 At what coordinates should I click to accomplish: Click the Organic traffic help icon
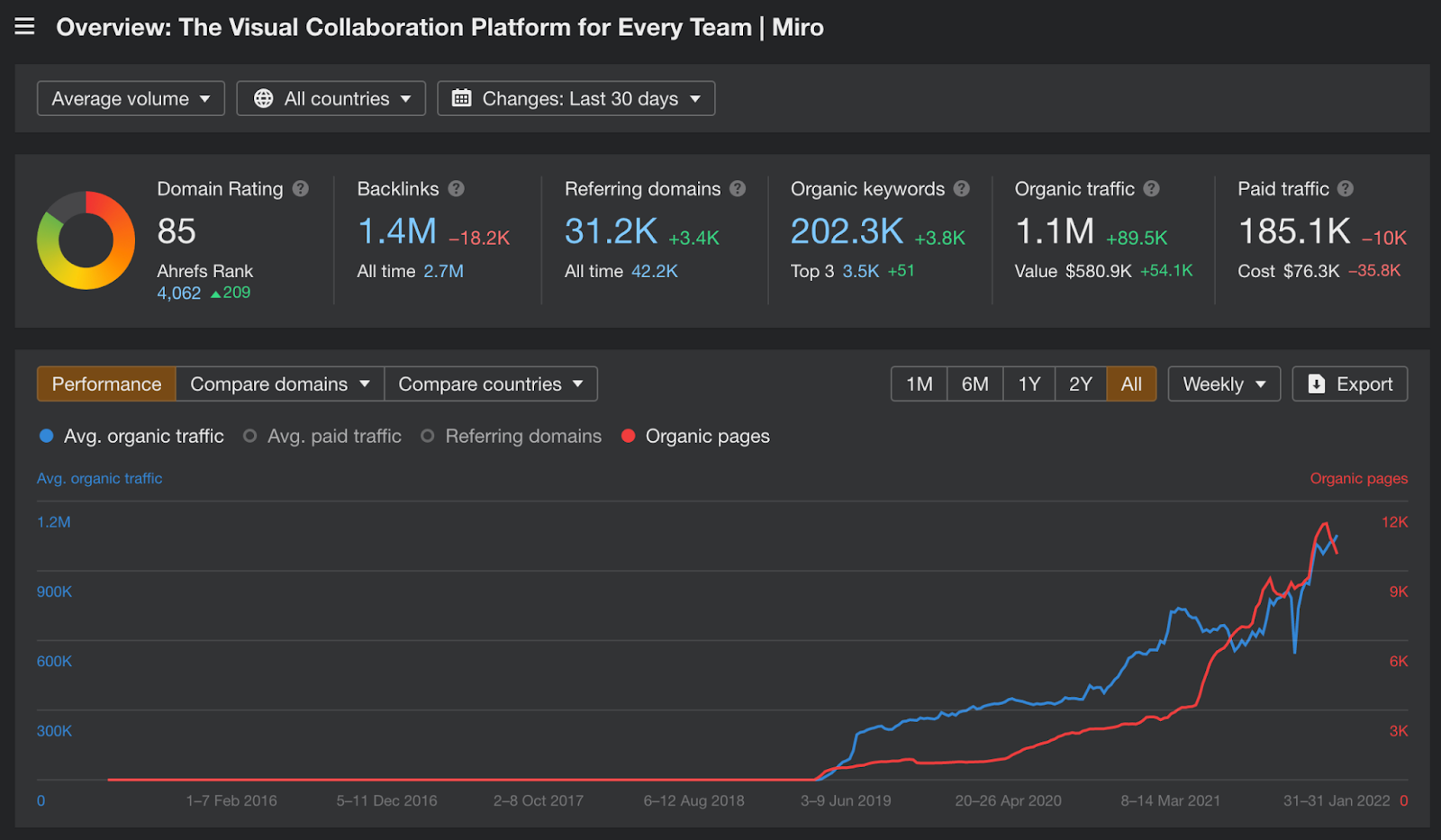click(1152, 188)
